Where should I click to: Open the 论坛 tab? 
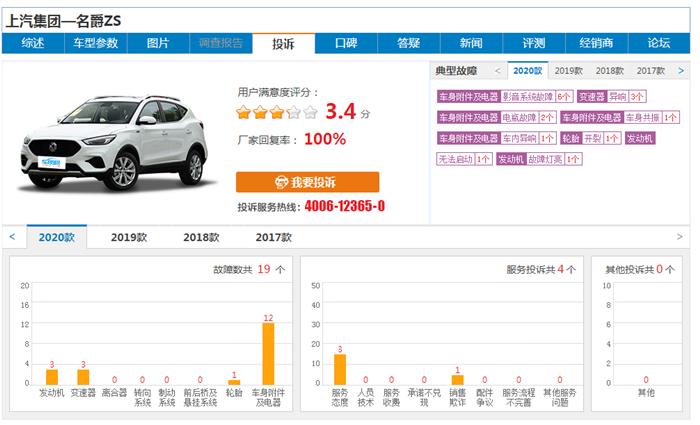659,43
